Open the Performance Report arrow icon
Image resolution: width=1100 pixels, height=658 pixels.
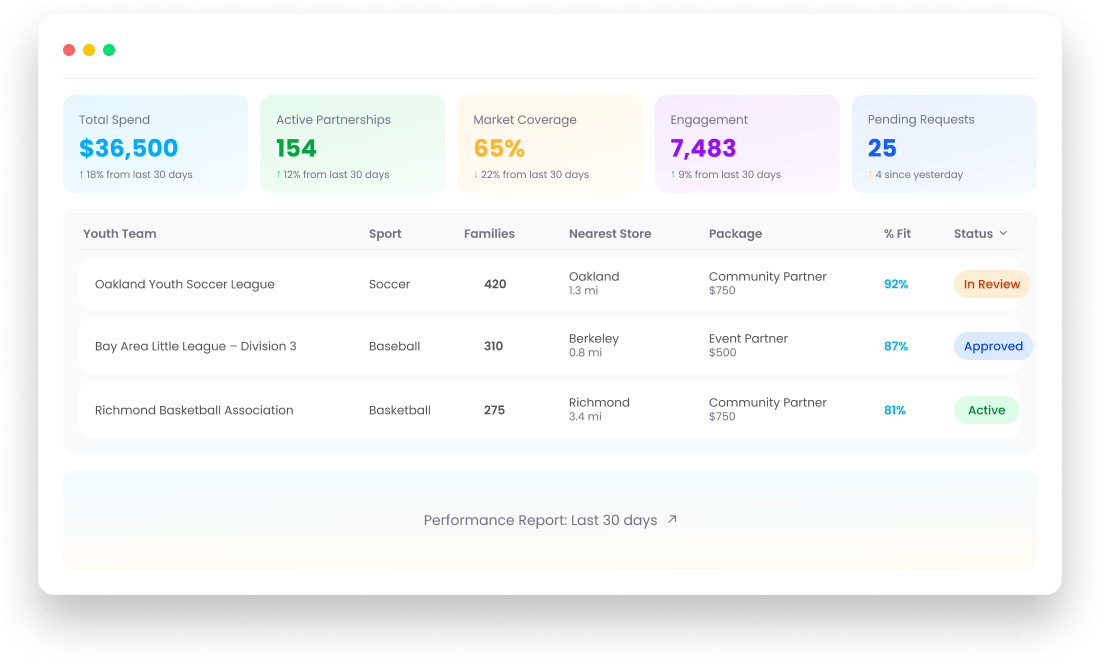(x=672, y=519)
